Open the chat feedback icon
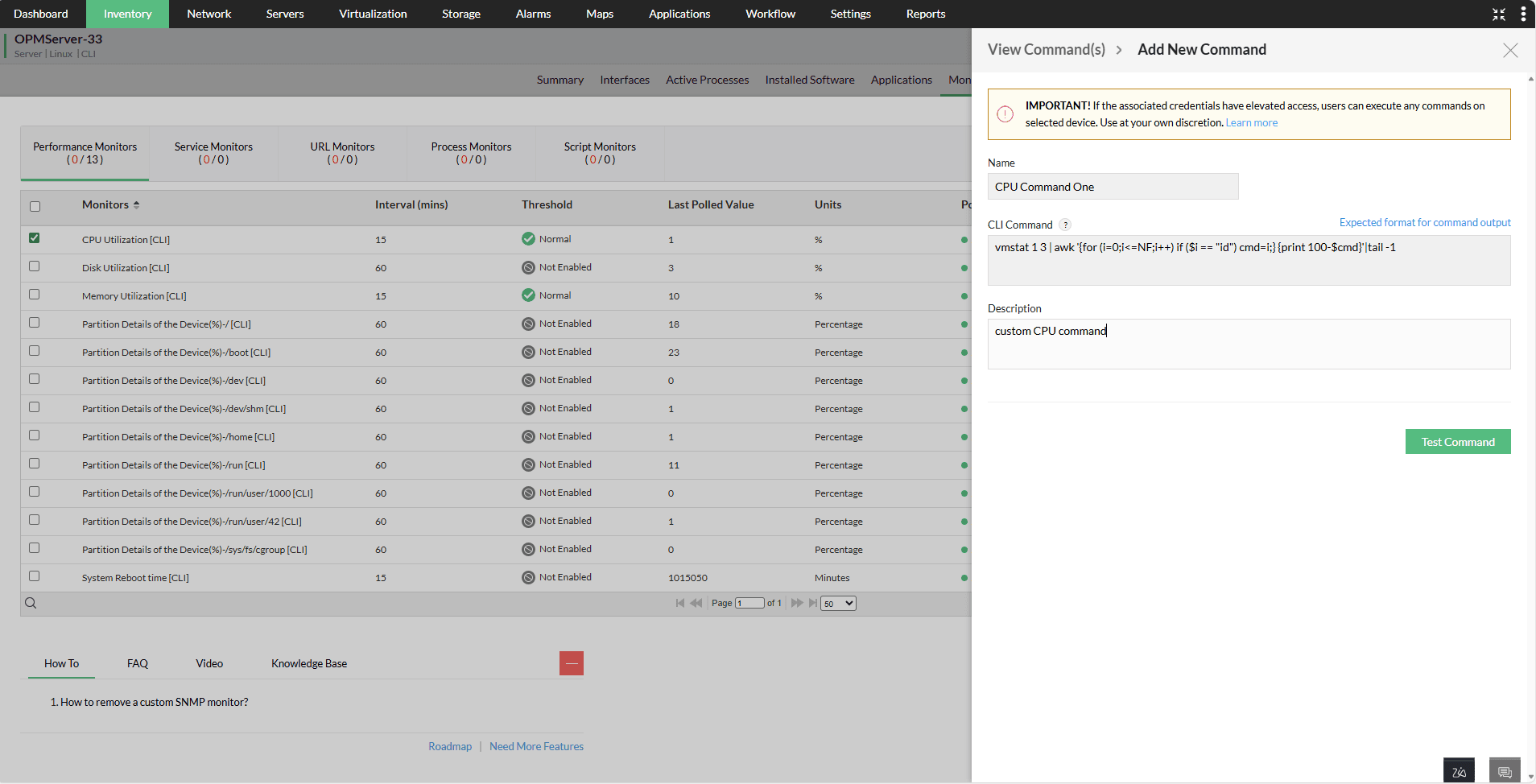Viewport: 1536px width, 784px height. pyautogui.click(x=1503, y=770)
